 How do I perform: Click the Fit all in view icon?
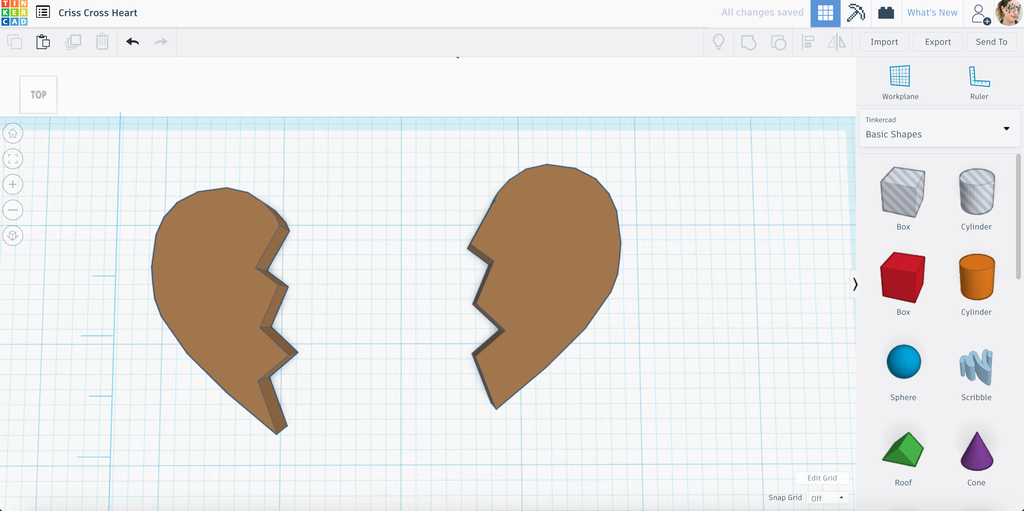pos(13,159)
